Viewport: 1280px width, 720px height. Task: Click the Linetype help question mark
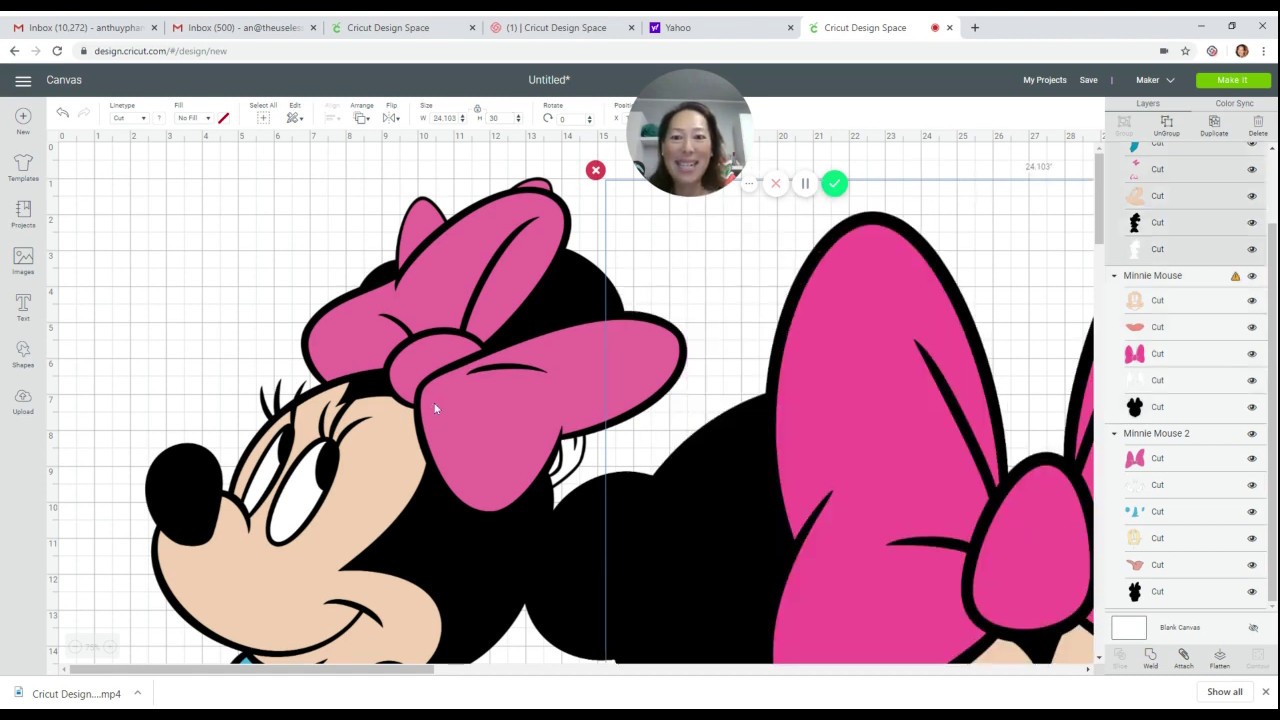[x=158, y=118]
